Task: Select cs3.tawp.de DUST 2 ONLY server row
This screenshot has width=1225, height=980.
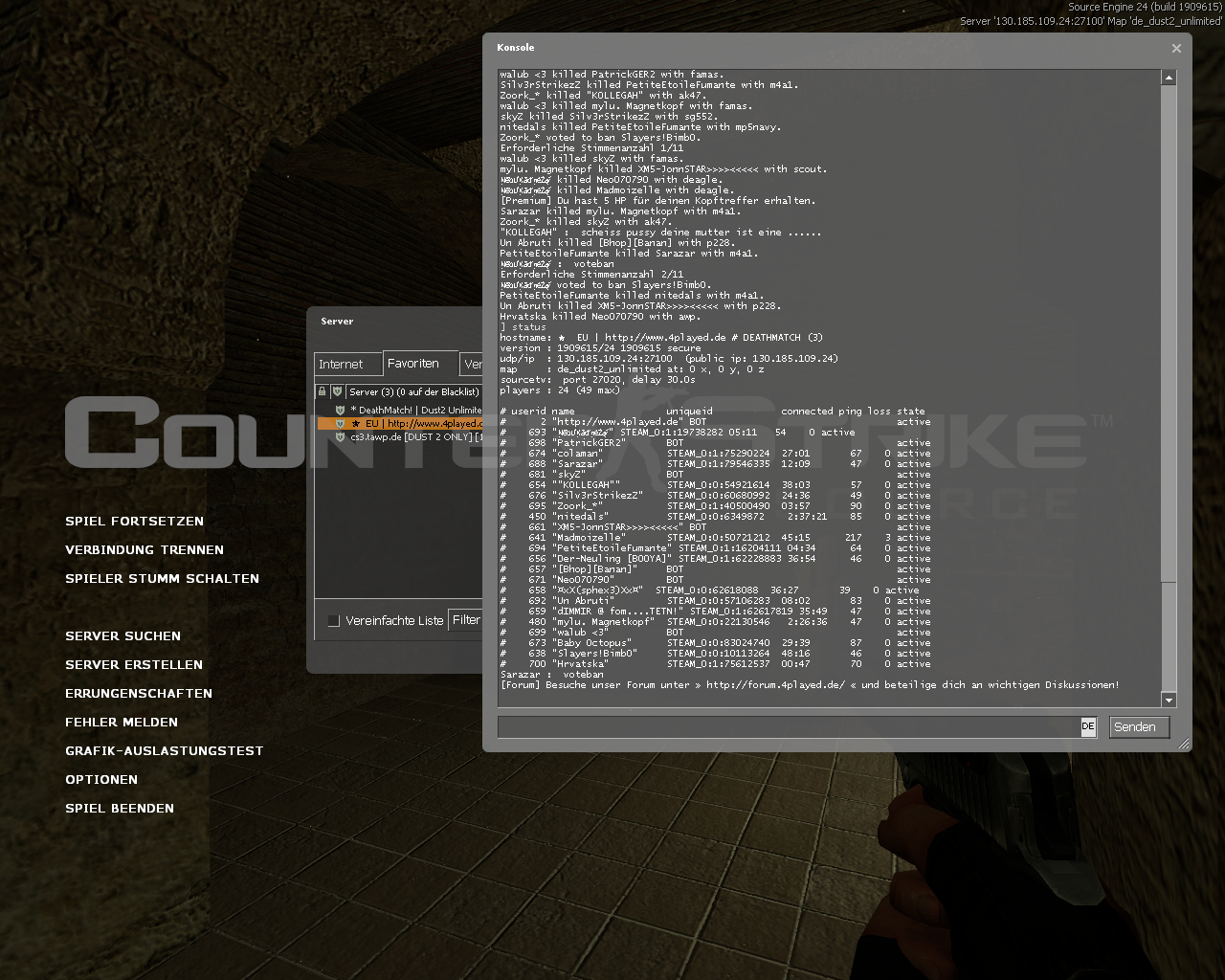Action: [400, 436]
